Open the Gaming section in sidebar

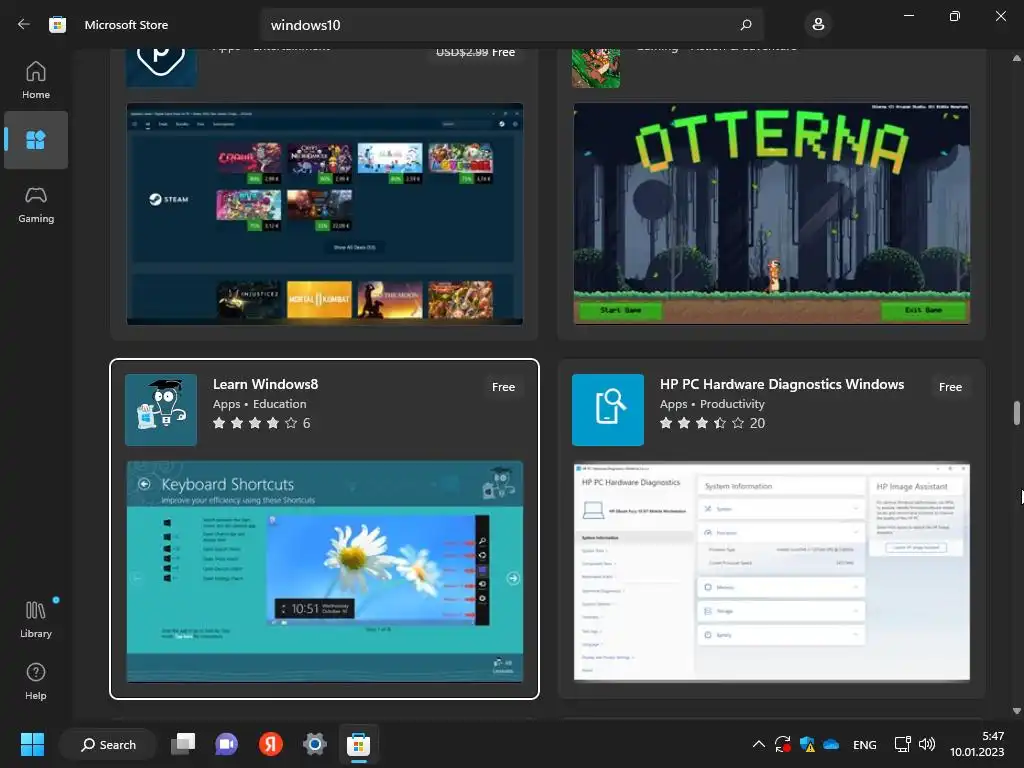point(36,204)
